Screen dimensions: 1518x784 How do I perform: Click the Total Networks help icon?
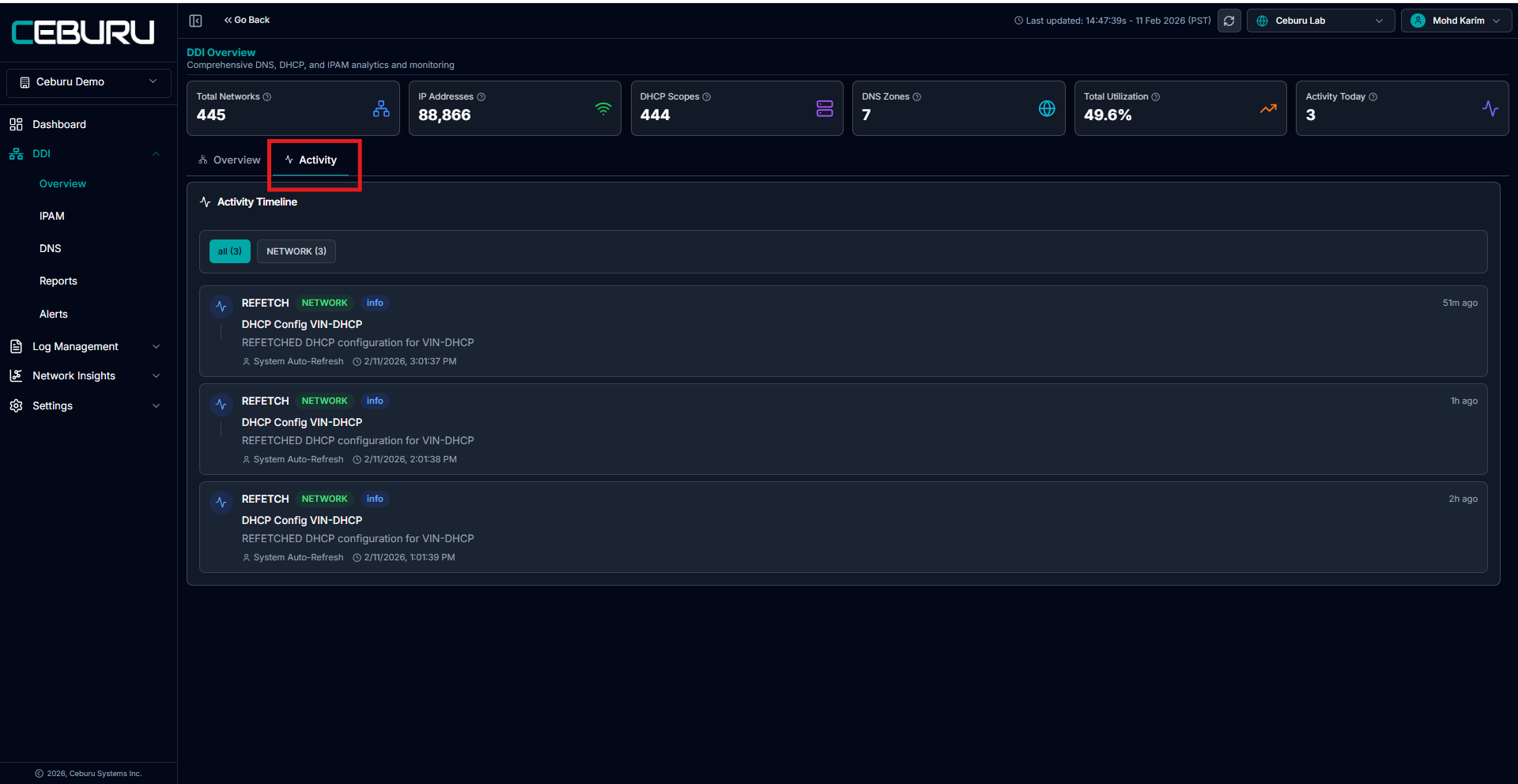pyautogui.click(x=267, y=97)
